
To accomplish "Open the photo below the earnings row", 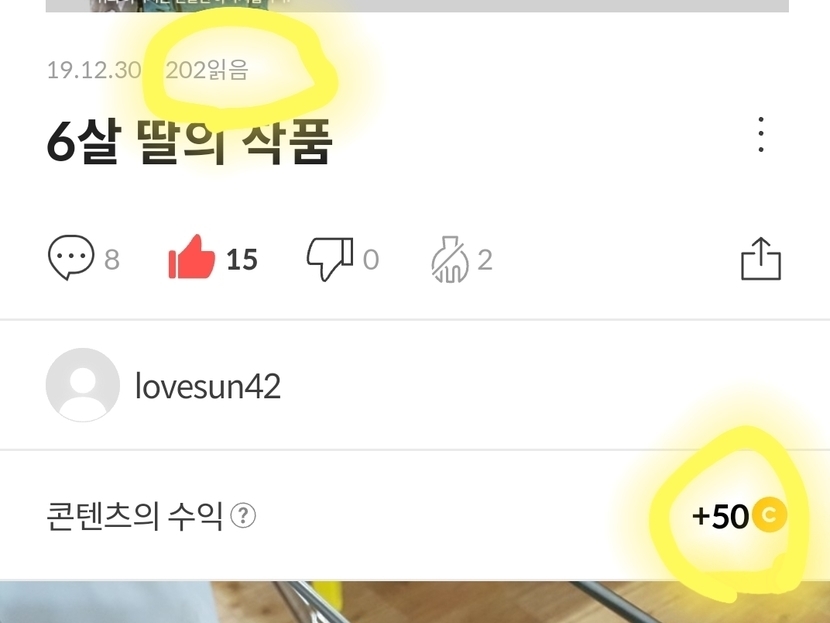I will pyautogui.click(x=415, y=602).
